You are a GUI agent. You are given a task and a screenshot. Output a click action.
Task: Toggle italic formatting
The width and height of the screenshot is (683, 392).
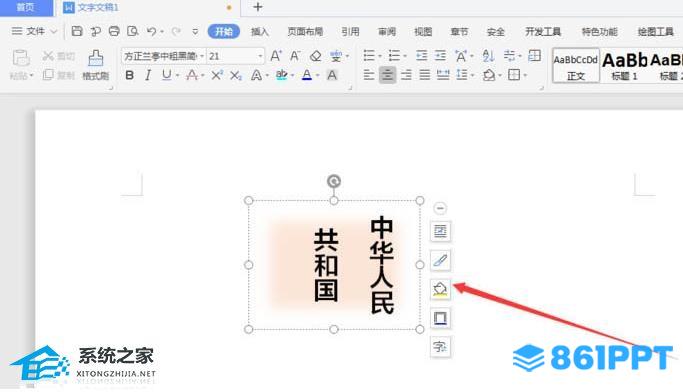[148, 75]
